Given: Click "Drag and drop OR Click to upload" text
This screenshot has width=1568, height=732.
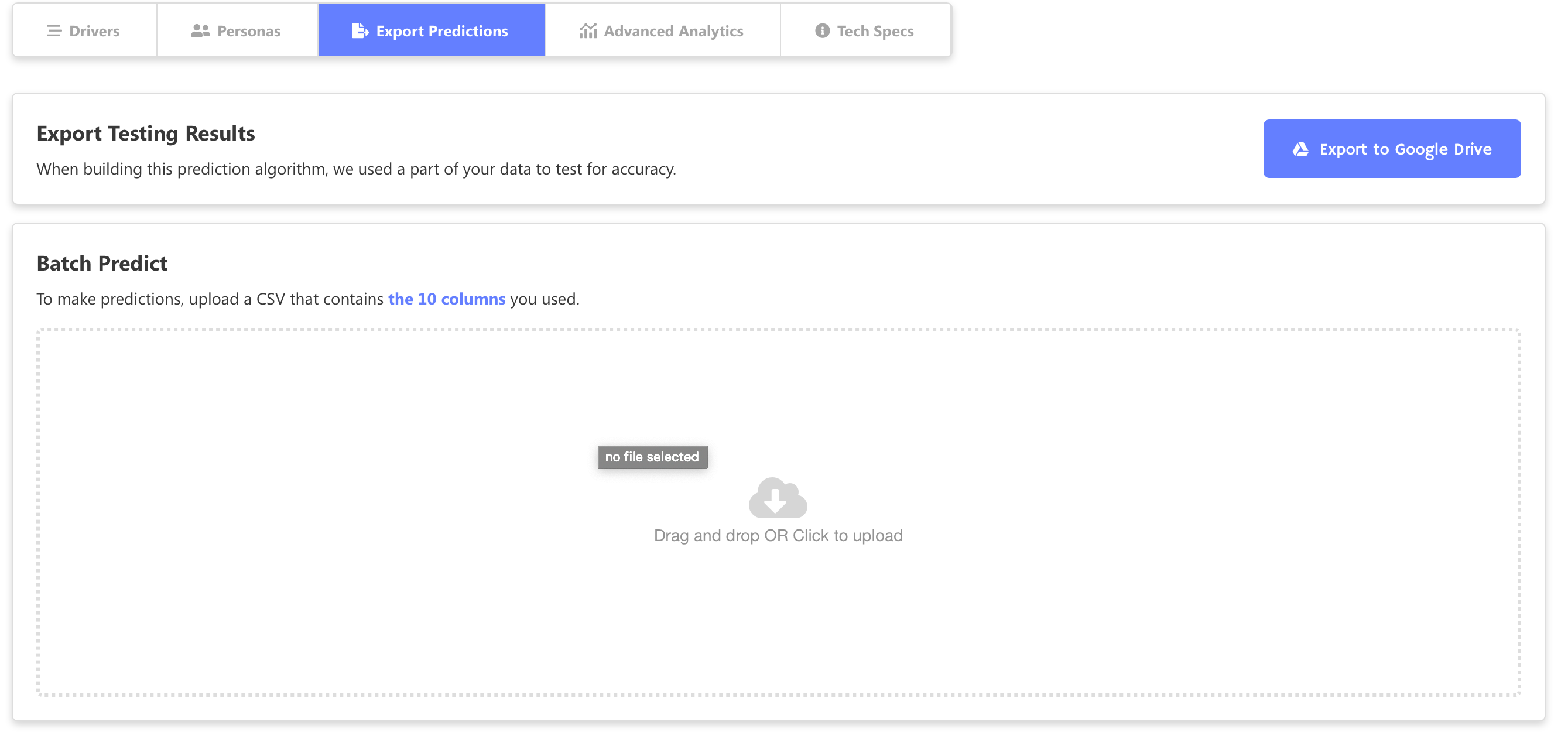Looking at the screenshot, I should pos(778,535).
